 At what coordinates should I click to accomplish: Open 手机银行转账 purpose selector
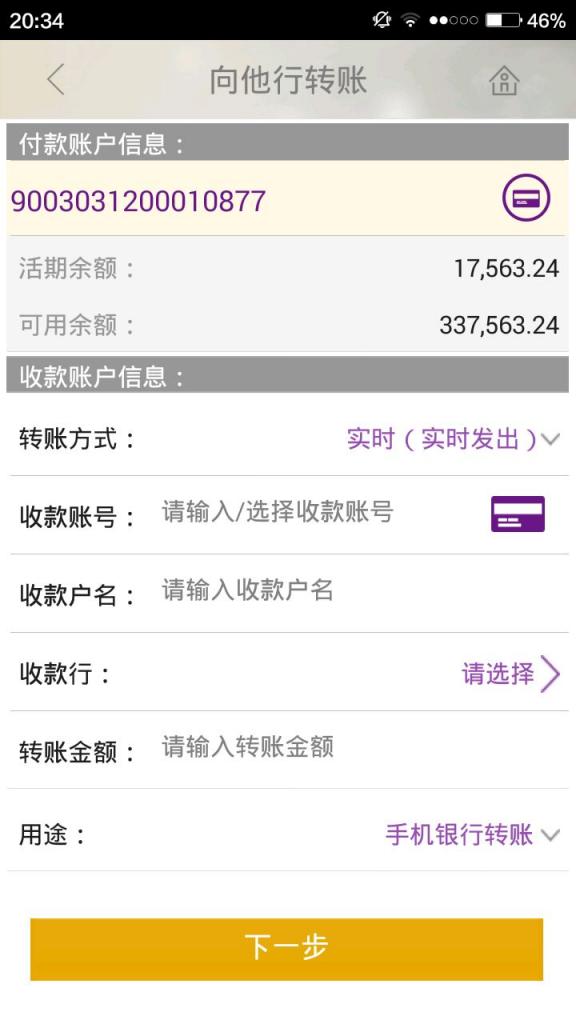pos(459,835)
